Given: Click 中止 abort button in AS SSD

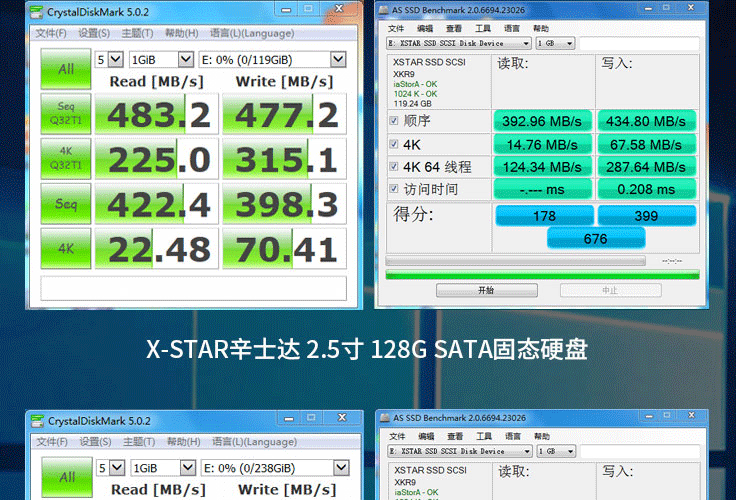Looking at the screenshot, I should [x=611, y=290].
